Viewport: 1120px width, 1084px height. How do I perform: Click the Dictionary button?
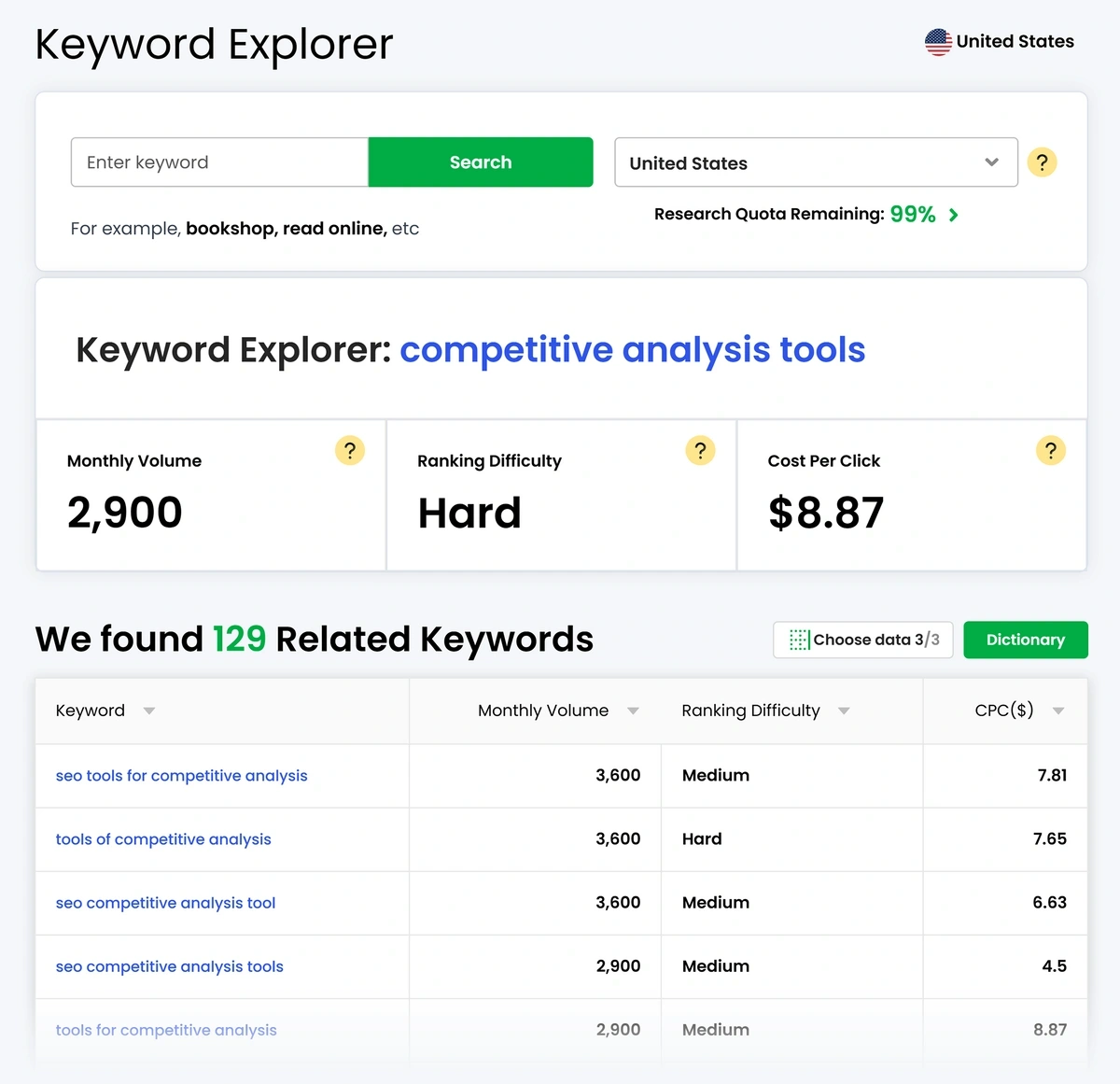point(1026,640)
